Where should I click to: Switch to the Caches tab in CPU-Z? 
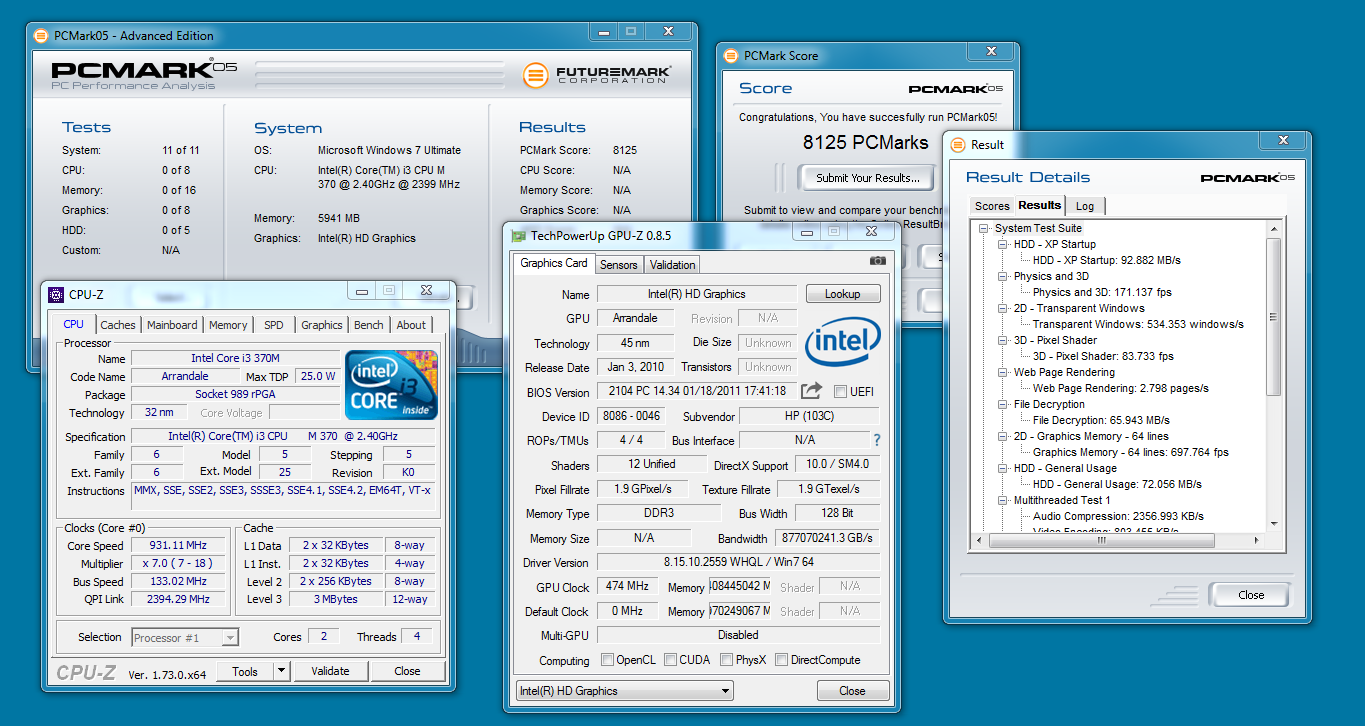click(118, 325)
